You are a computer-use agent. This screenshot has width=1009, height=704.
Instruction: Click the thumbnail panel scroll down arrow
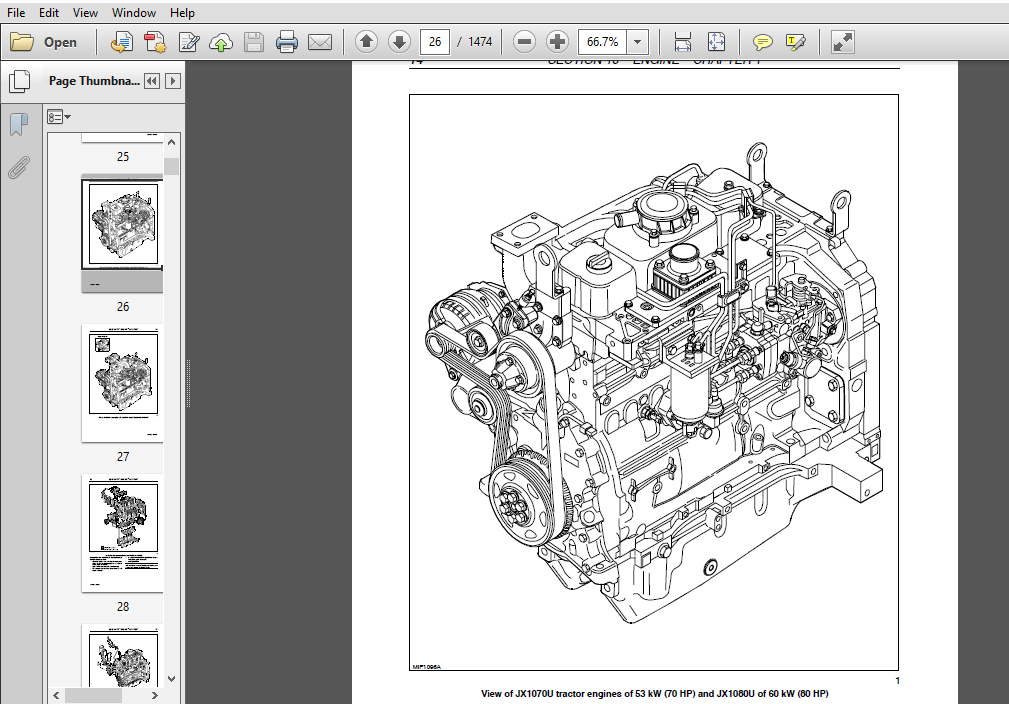coord(171,678)
